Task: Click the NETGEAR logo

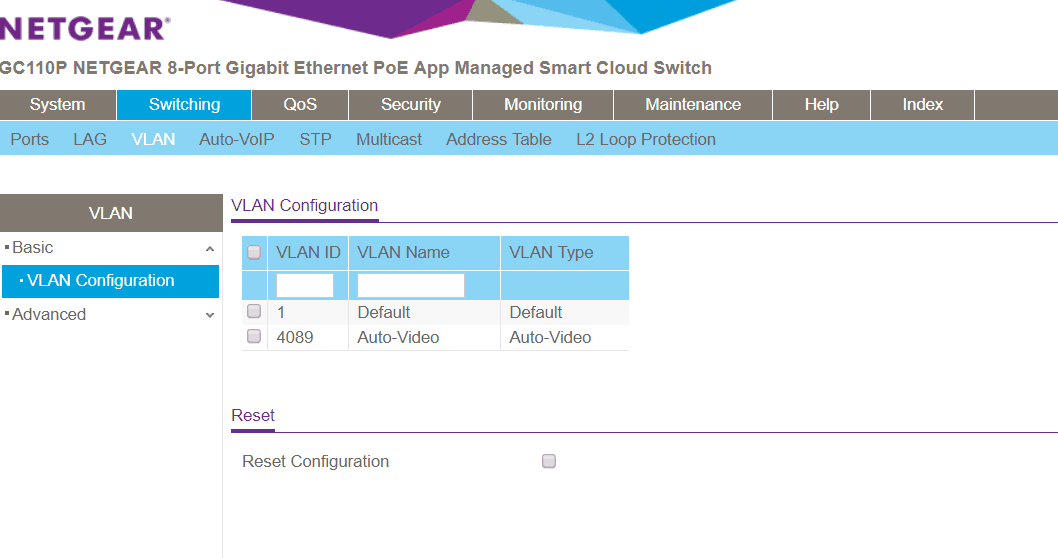Action: [83, 28]
